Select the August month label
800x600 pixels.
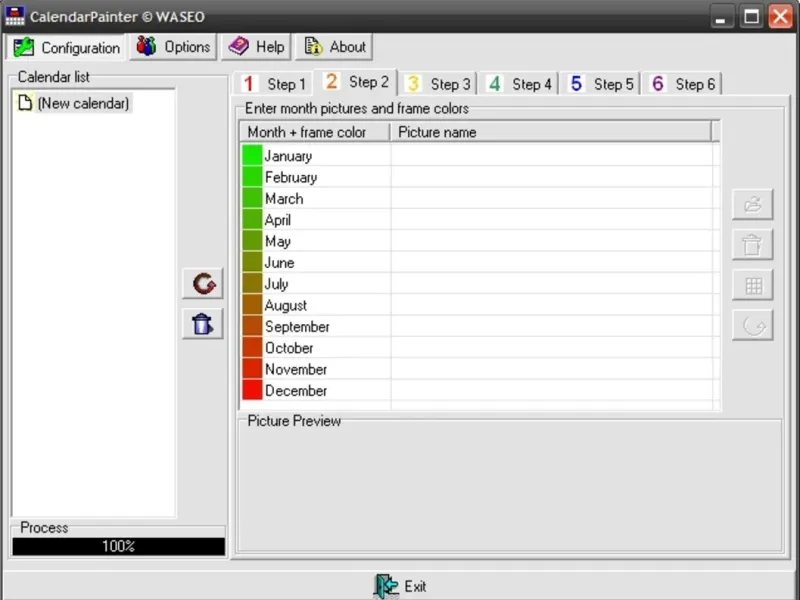(x=286, y=306)
